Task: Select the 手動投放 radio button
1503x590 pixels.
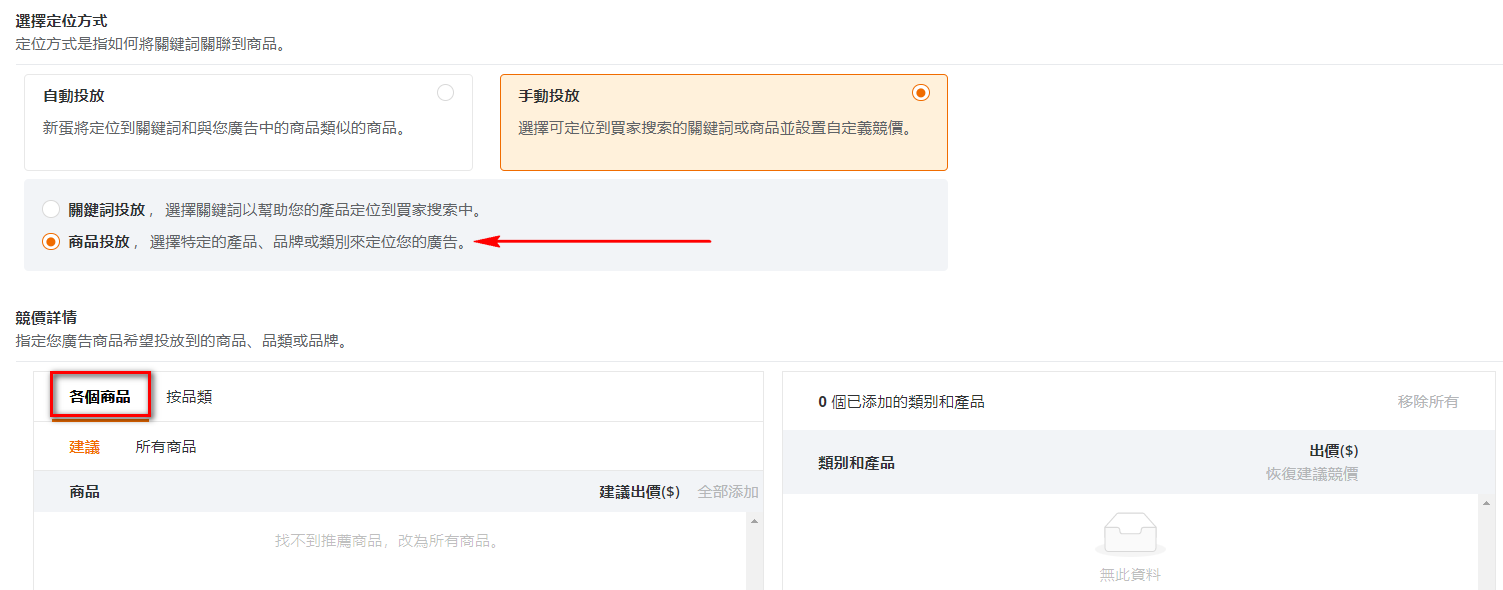Action: pyautogui.click(x=921, y=93)
